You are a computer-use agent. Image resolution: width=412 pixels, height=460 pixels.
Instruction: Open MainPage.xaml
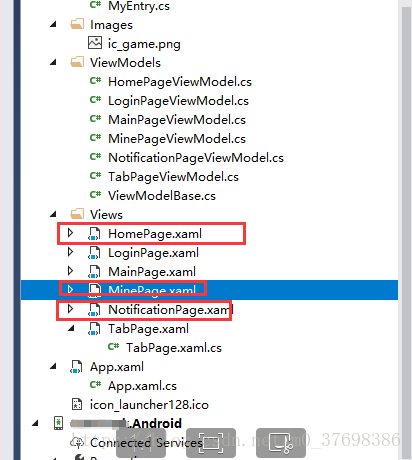(152, 272)
